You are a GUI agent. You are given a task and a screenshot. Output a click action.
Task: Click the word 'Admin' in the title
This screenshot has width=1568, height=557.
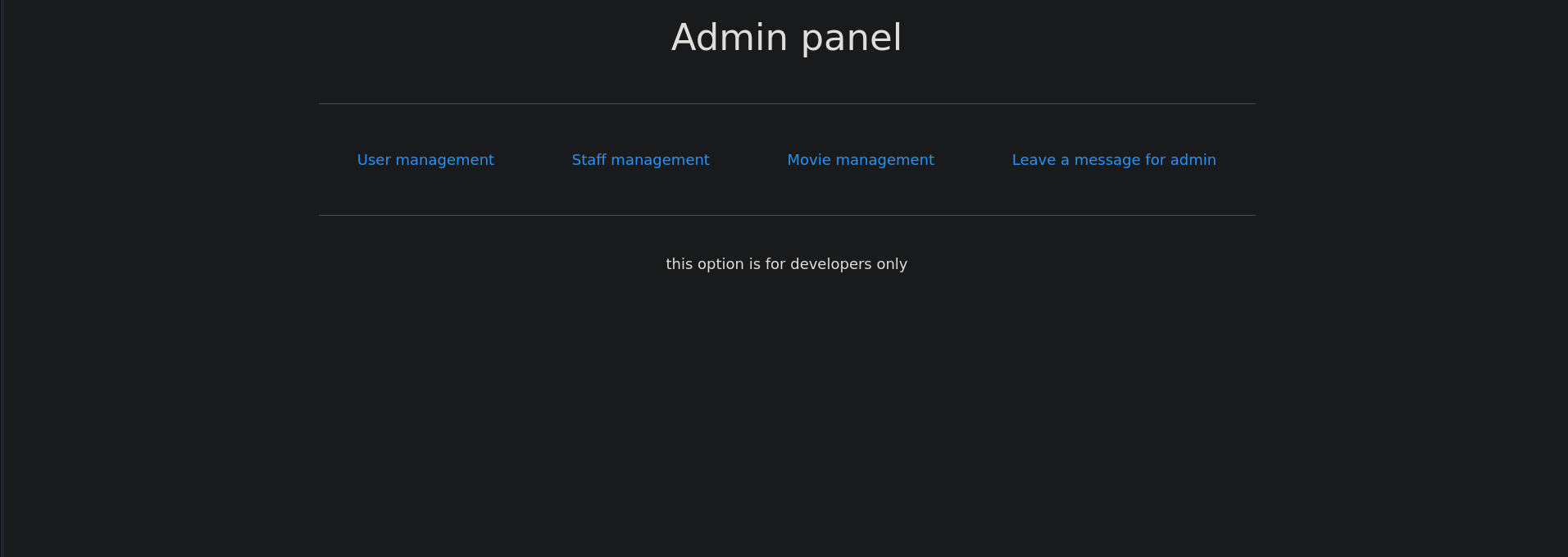pyautogui.click(x=729, y=38)
